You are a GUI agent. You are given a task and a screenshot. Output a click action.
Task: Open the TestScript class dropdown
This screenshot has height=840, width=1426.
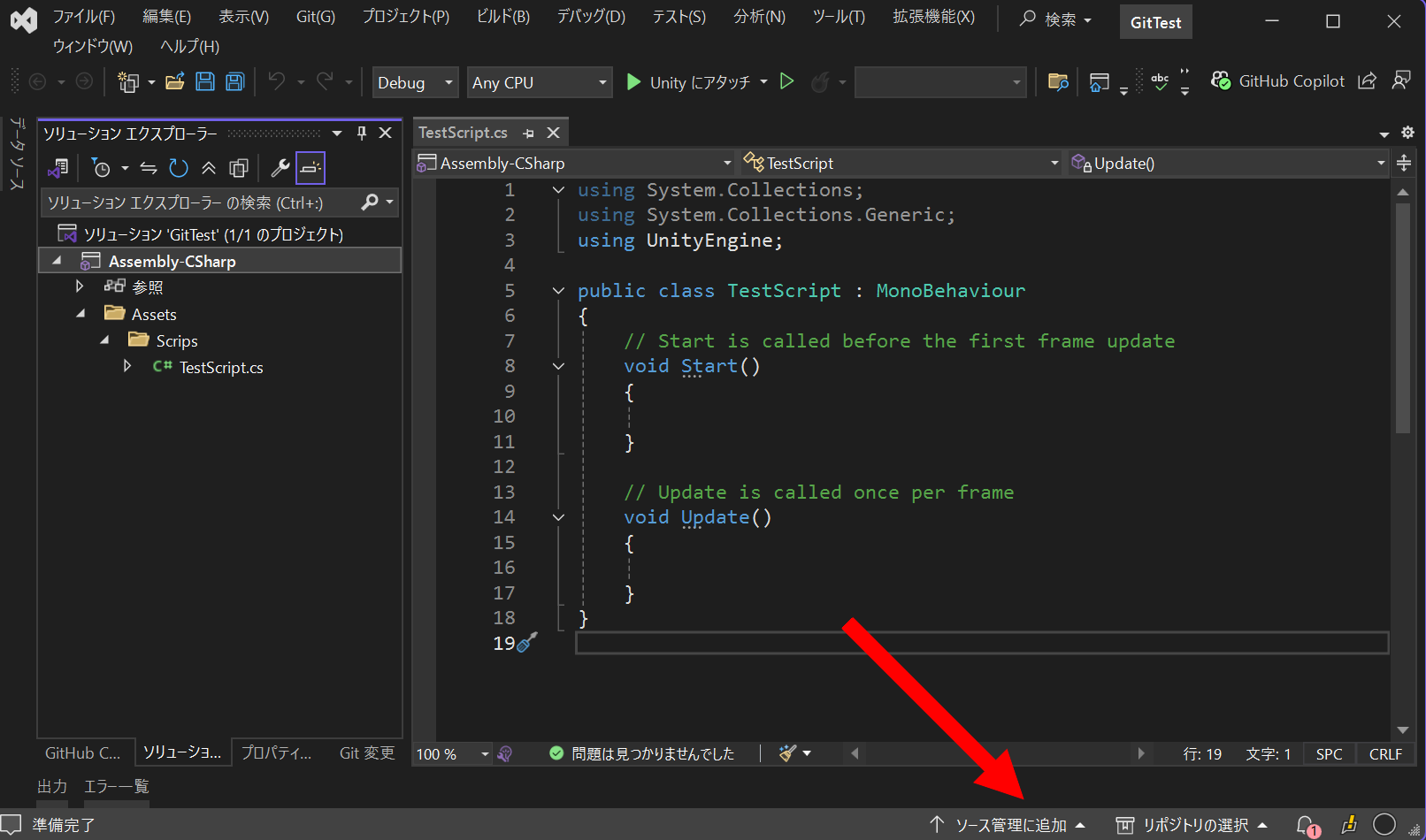(x=901, y=164)
